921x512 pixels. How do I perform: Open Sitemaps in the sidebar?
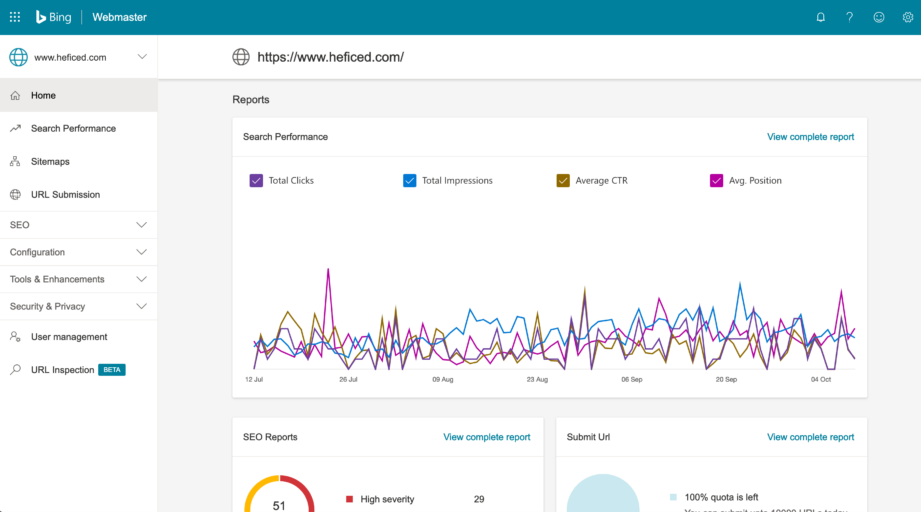tap(79, 161)
